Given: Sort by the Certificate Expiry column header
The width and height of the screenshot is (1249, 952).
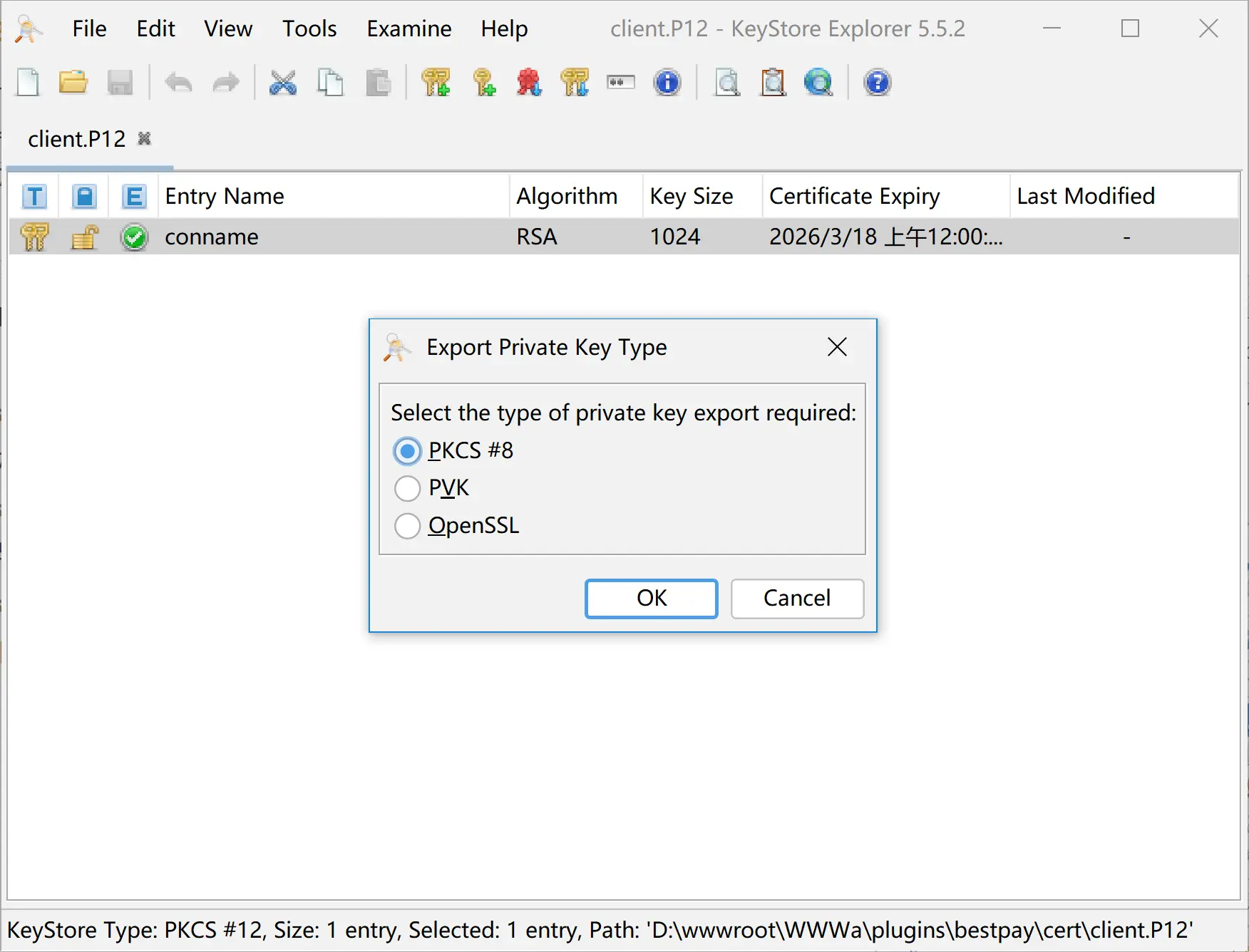Looking at the screenshot, I should point(854,196).
